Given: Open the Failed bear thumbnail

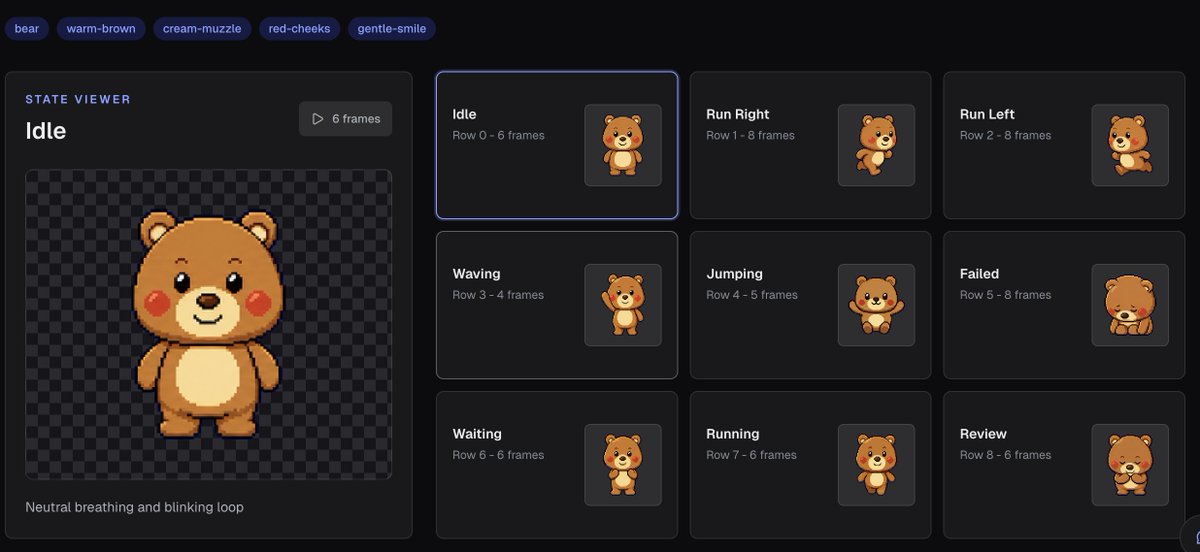Looking at the screenshot, I should pos(1130,305).
